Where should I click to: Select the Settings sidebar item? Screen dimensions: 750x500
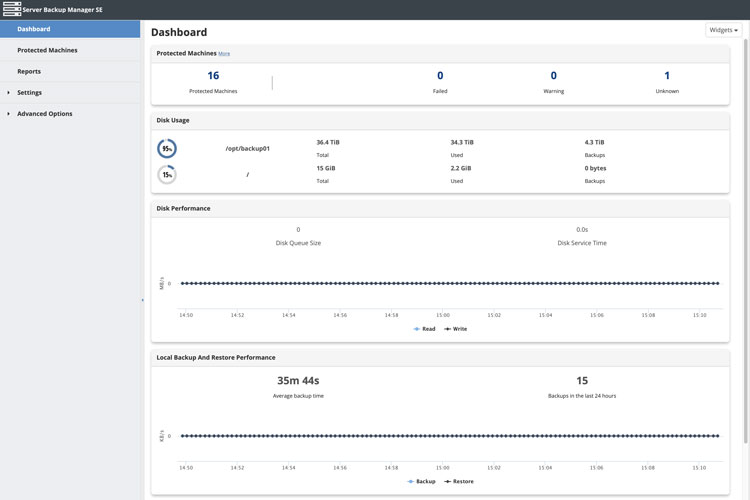point(70,92)
